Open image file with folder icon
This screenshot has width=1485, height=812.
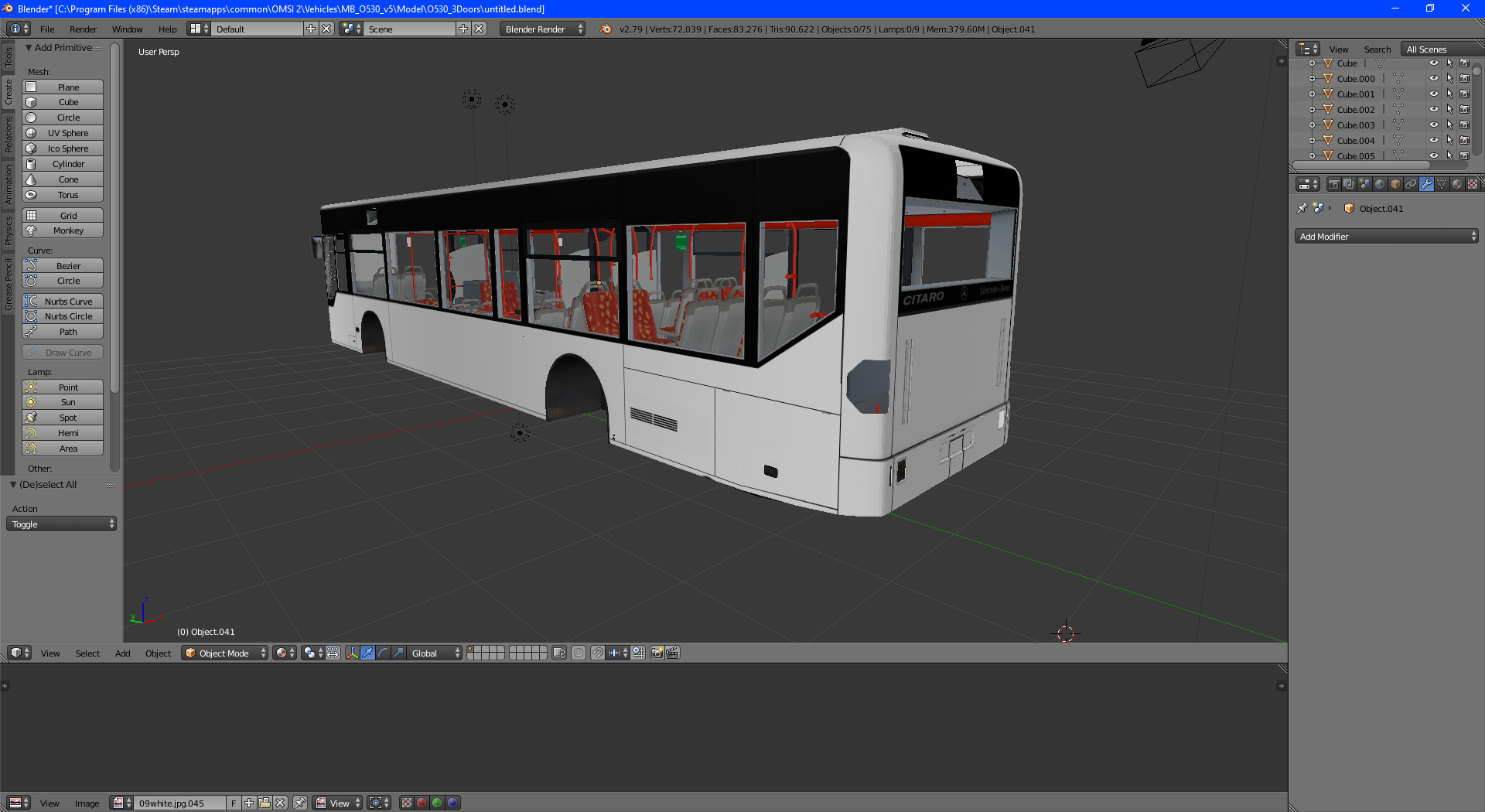click(x=265, y=803)
